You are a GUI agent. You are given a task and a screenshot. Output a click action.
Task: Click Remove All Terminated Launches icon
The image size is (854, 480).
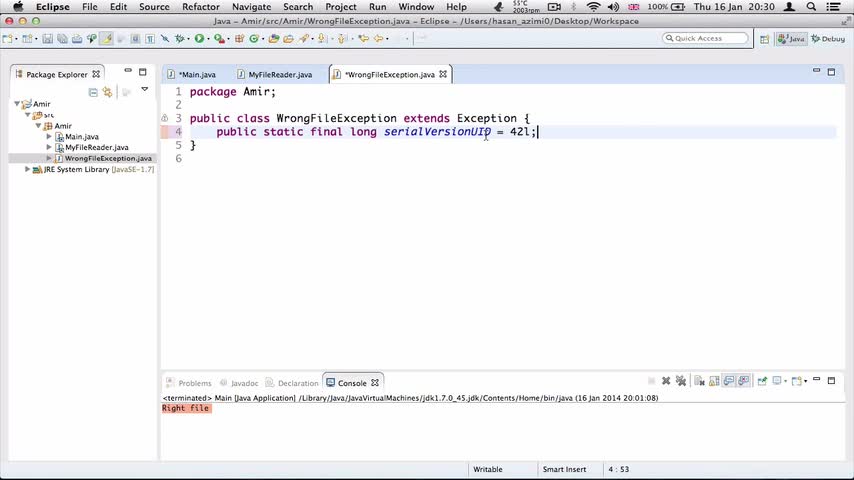tap(681, 381)
